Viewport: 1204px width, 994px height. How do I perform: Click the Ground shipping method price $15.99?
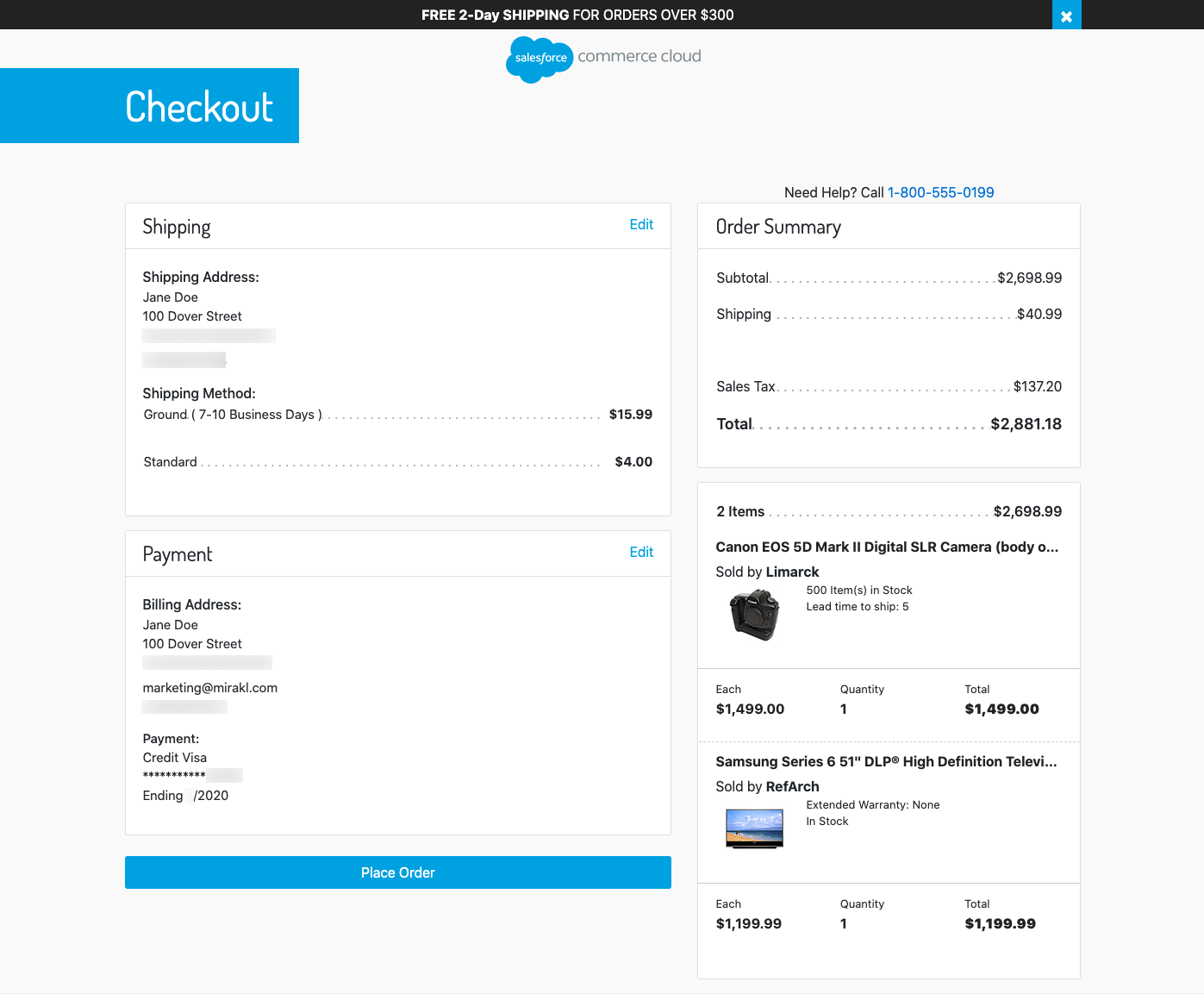(630, 415)
